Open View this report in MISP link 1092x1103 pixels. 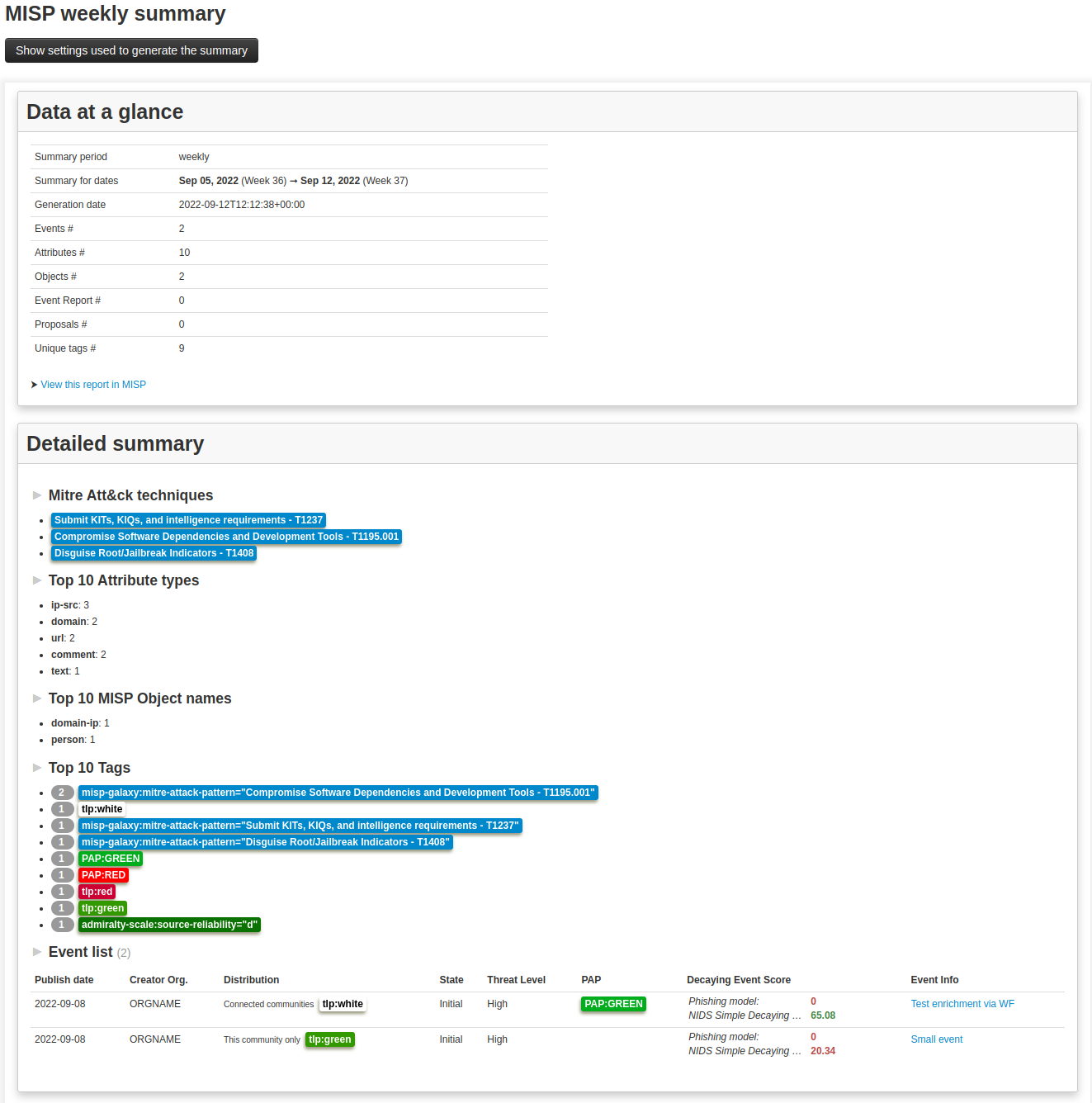click(93, 385)
